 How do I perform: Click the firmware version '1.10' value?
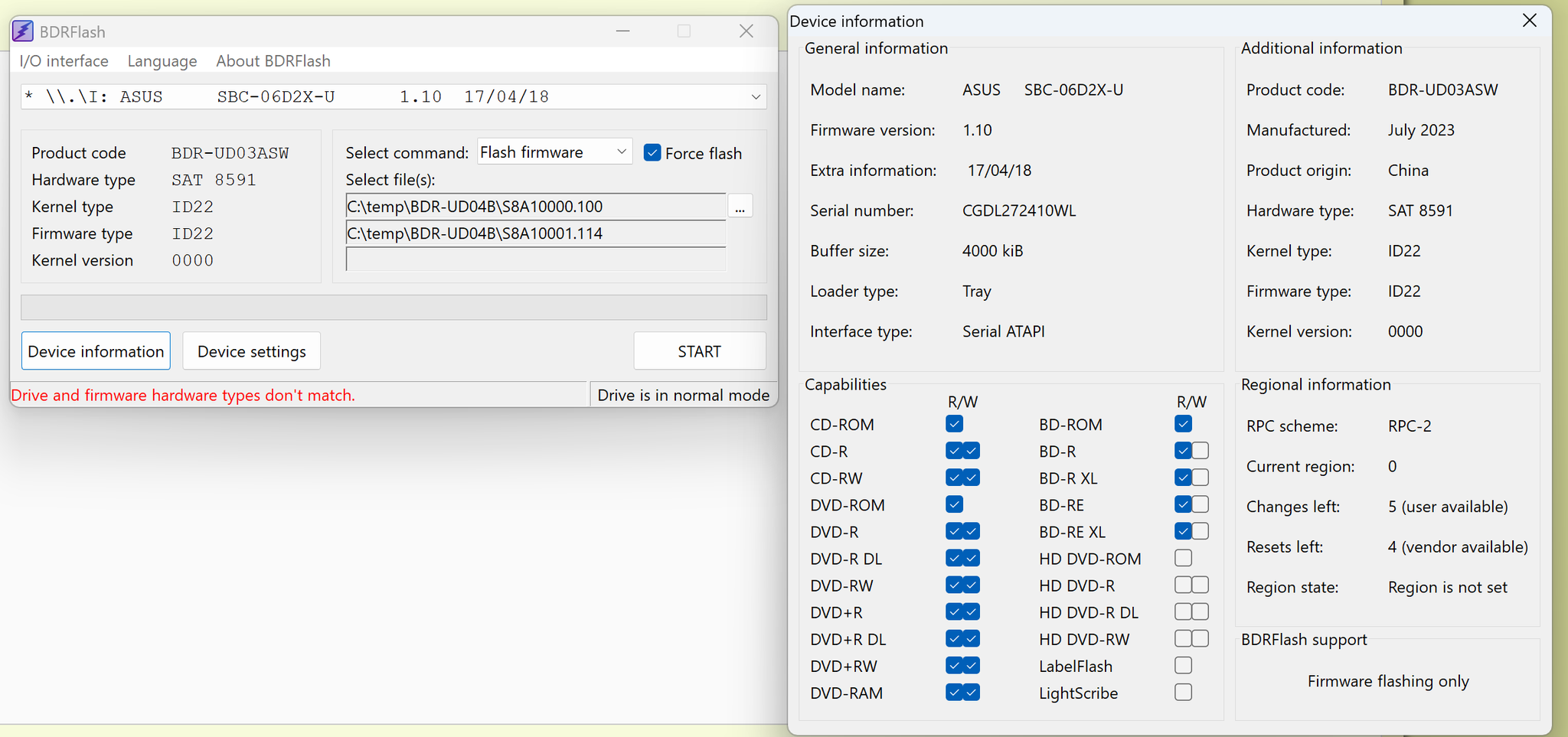click(977, 130)
